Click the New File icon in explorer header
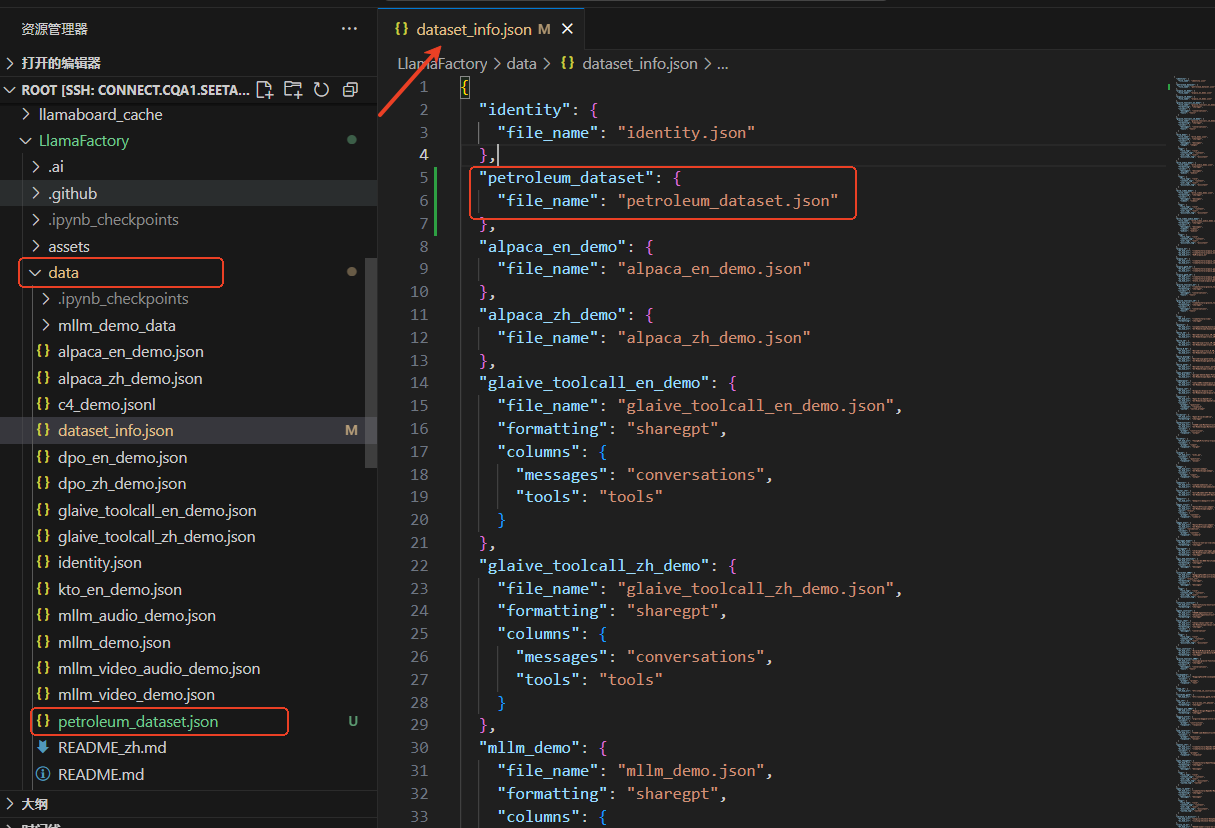This screenshot has height=828, width=1215. coord(265,90)
